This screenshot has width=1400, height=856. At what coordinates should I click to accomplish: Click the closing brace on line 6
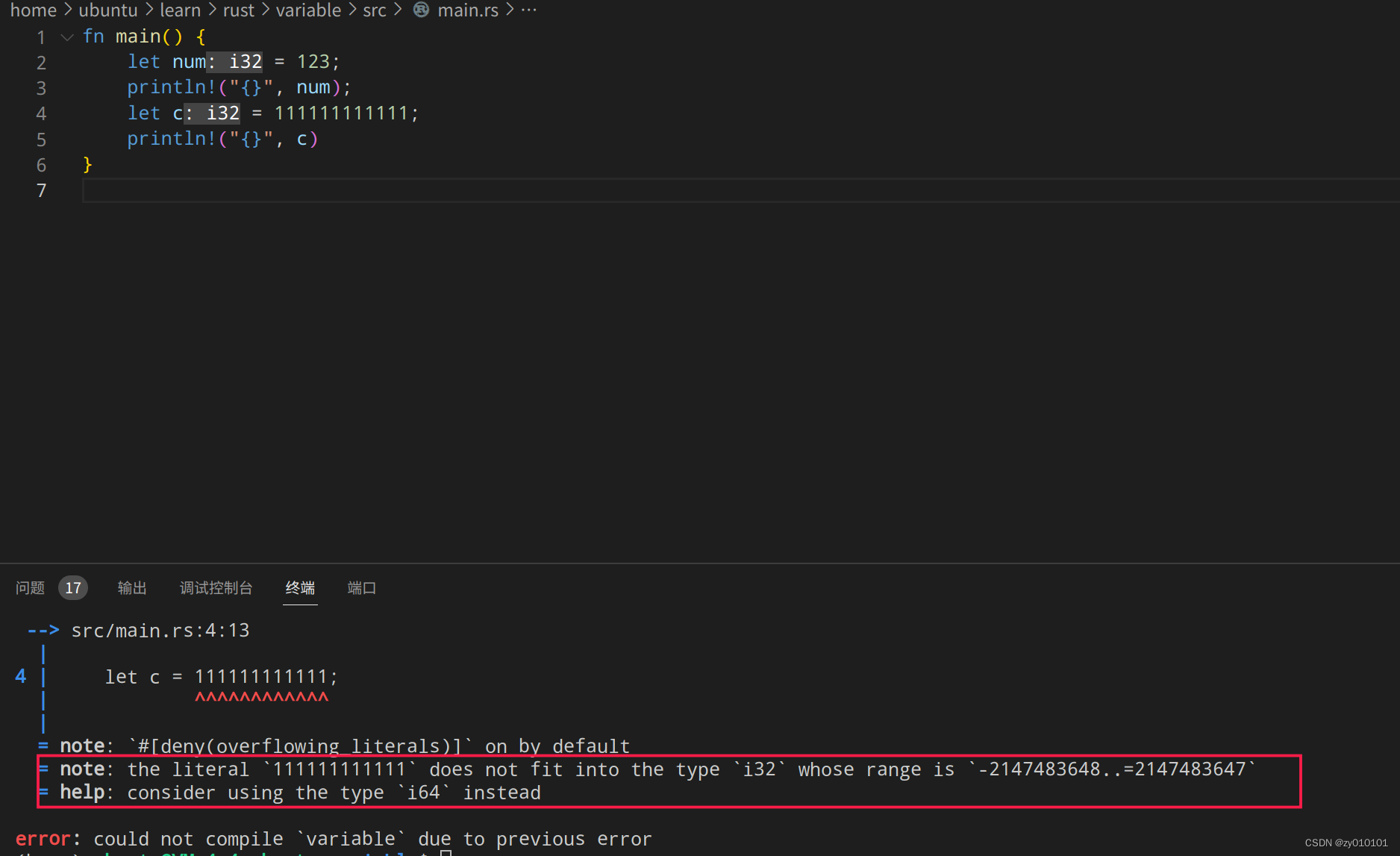tap(87, 164)
